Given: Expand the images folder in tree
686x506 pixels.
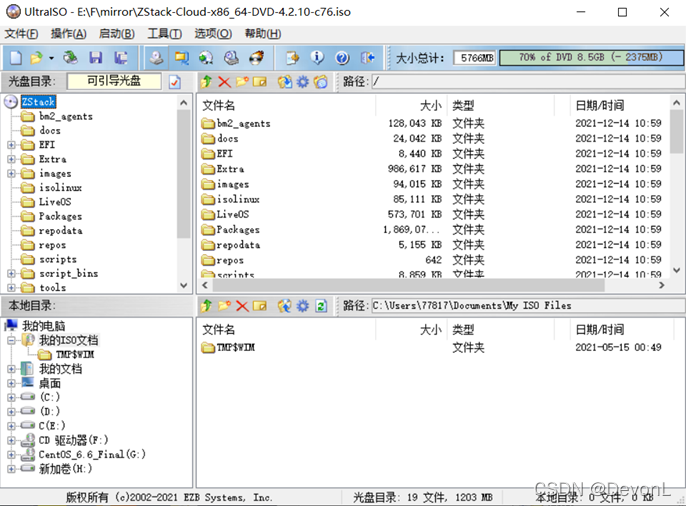Looking at the screenshot, I should coord(11,174).
